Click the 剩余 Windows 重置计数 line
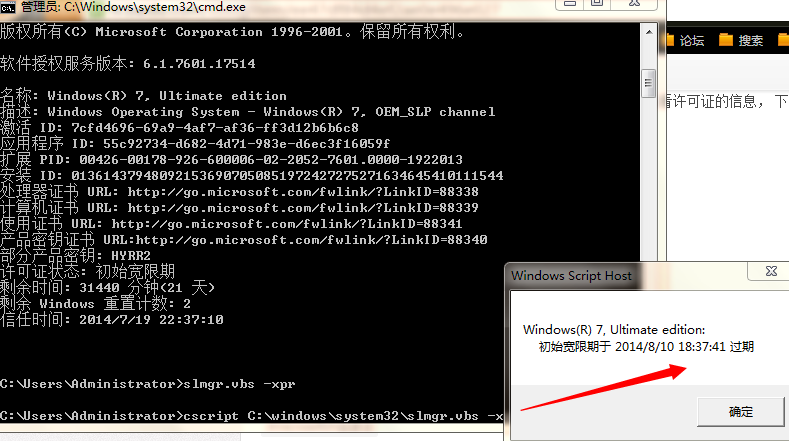789x441 pixels. [x=96, y=304]
